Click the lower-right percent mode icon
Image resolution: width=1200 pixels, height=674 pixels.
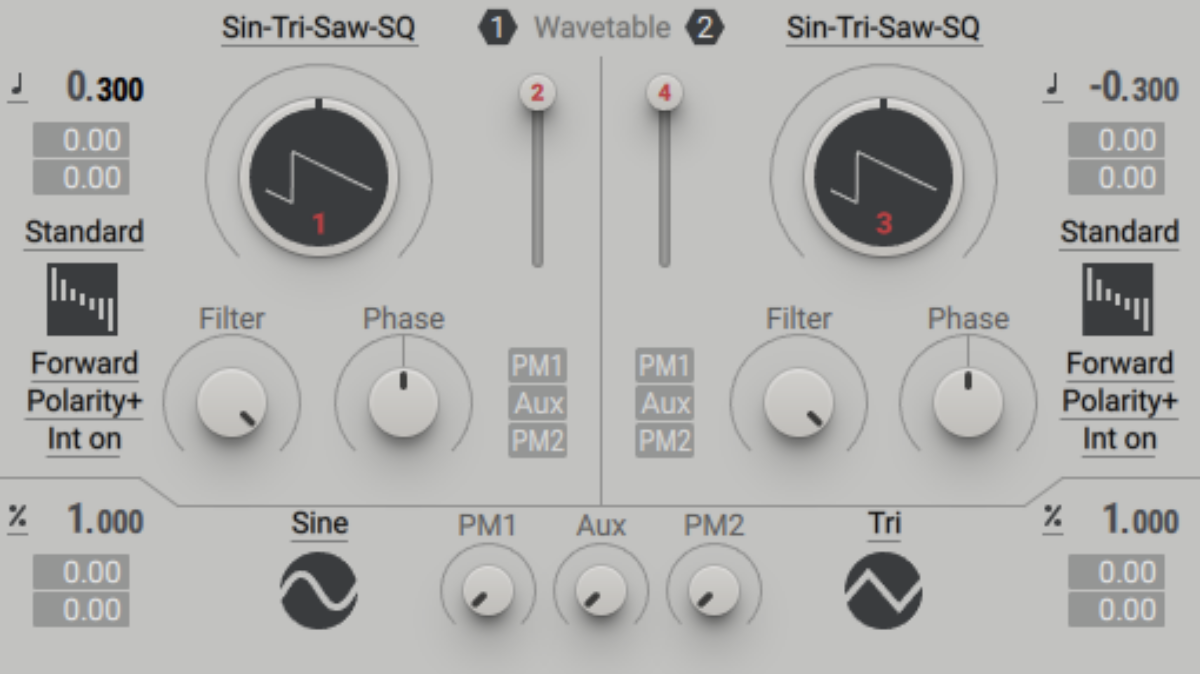[x=1052, y=518]
